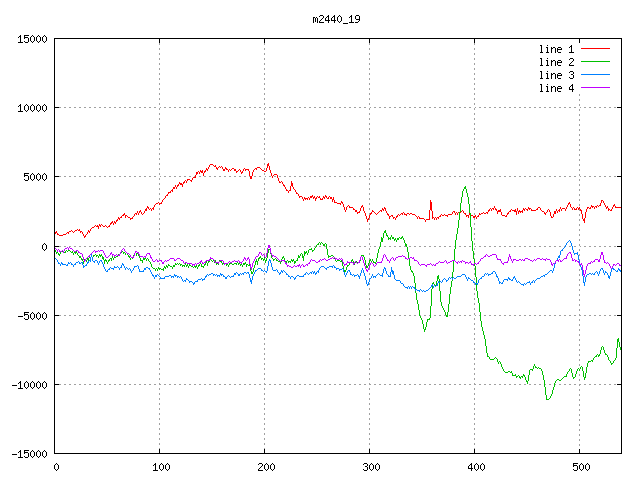
Task: Click the y-axis label 10000
Action: [x=32, y=108]
